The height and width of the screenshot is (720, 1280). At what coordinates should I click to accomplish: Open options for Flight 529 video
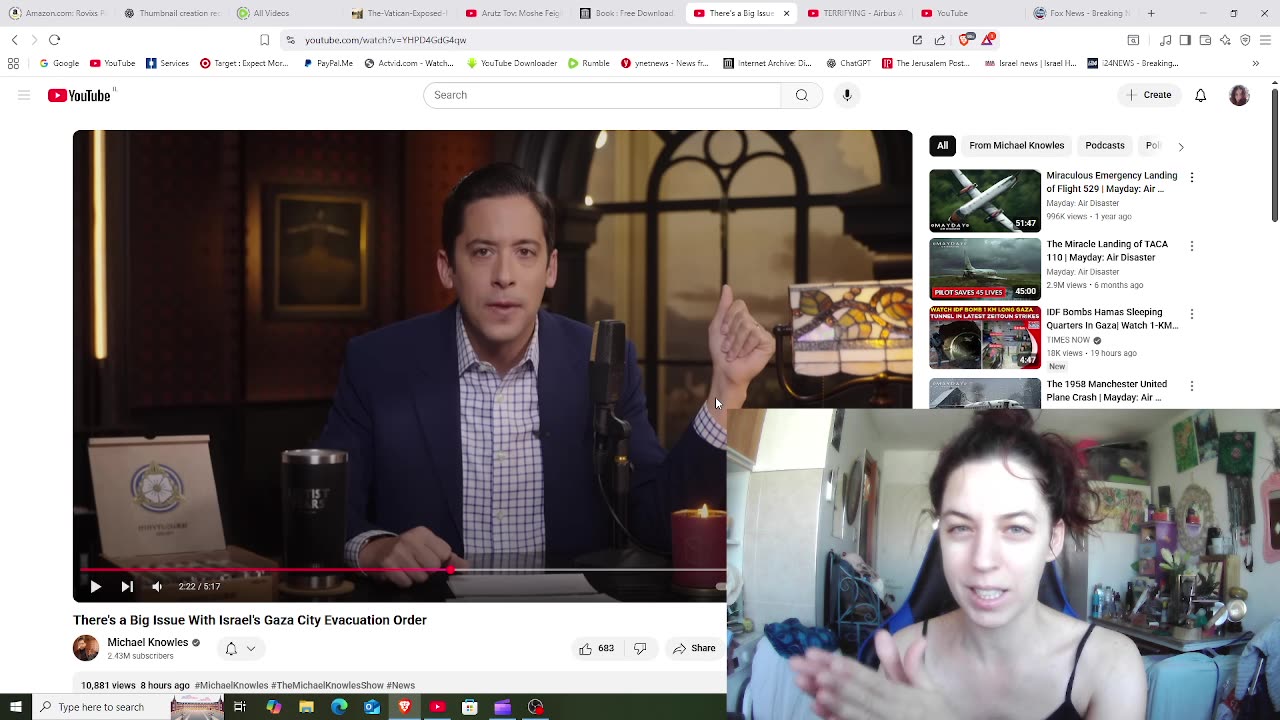(1191, 178)
